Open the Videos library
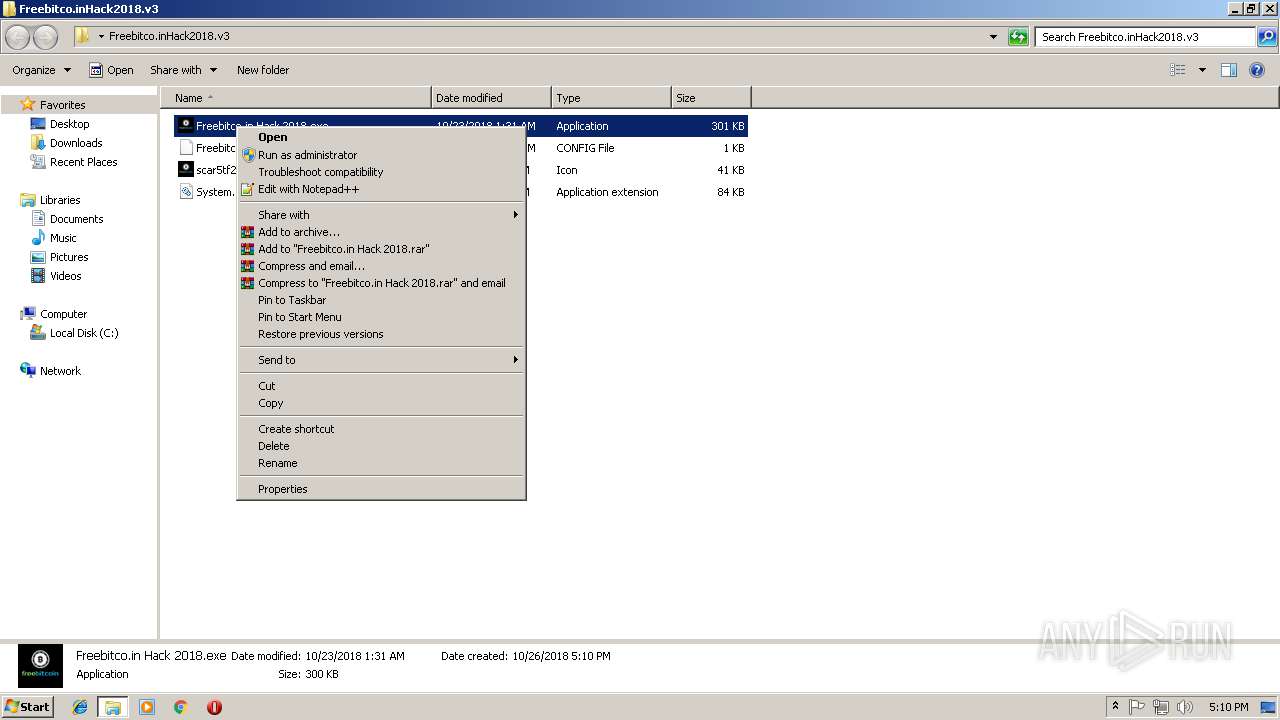1280x720 pixels. 56,276
